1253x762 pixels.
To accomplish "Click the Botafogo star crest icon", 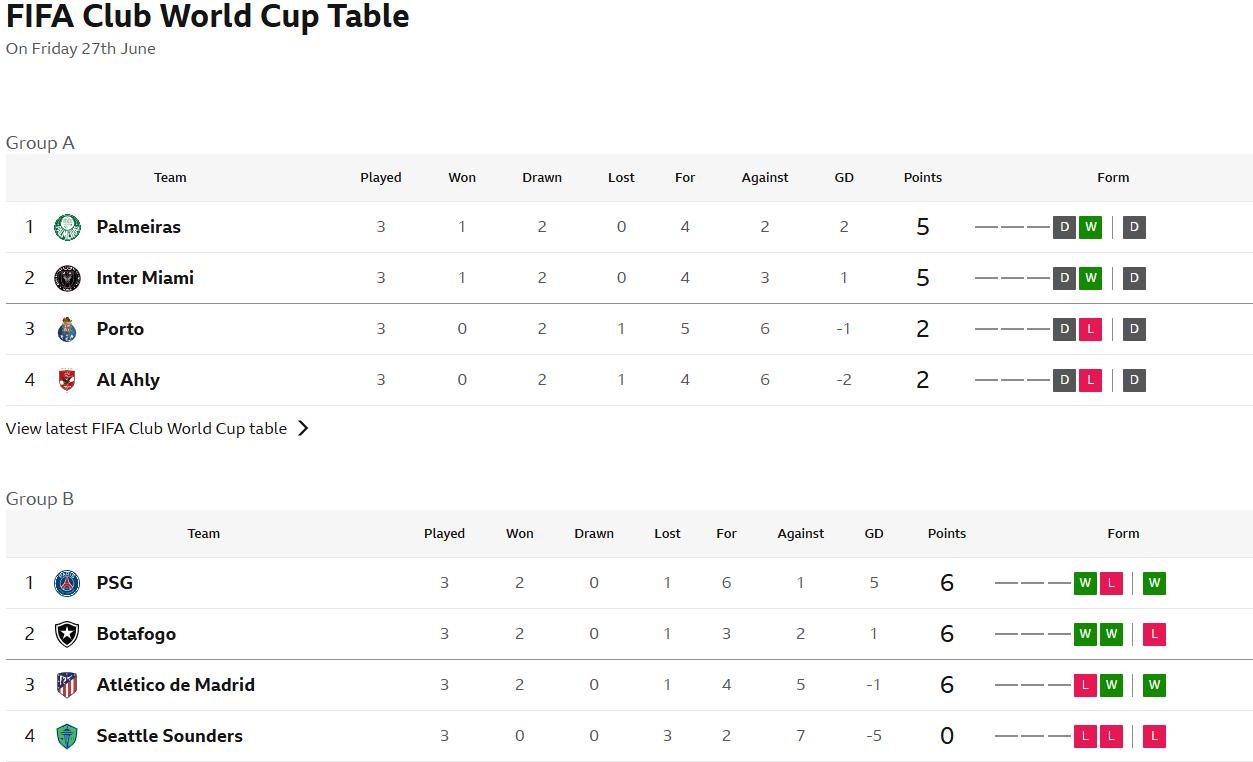I will click(x=67, y=634).
